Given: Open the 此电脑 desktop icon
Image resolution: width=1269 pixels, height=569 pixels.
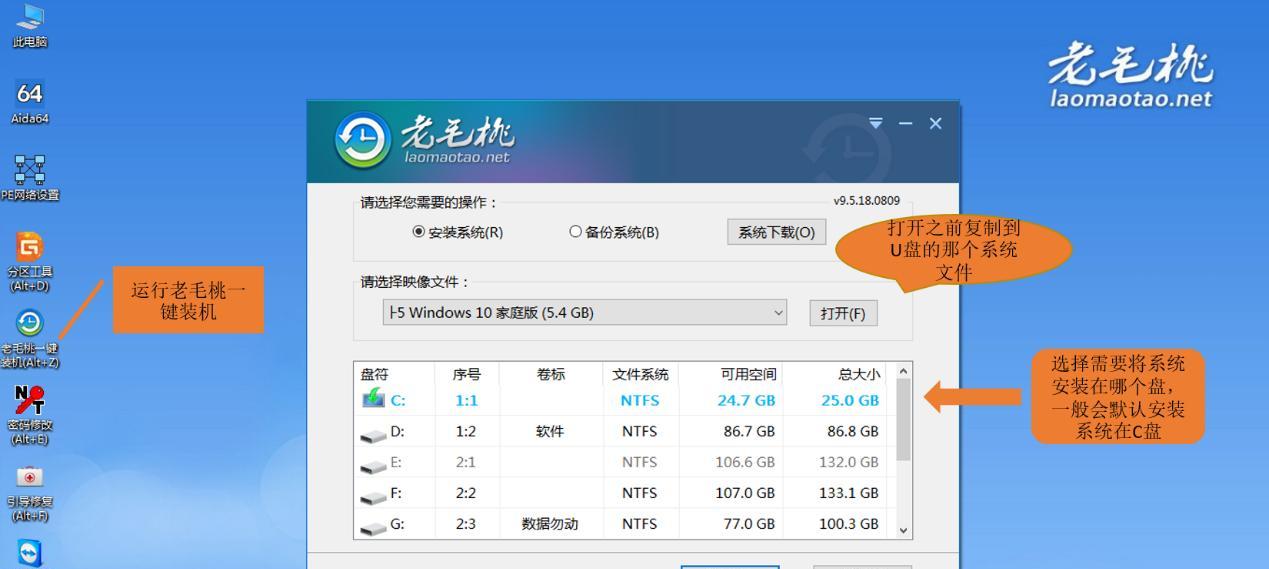Looking at the screenshot, I should [30, 25].
